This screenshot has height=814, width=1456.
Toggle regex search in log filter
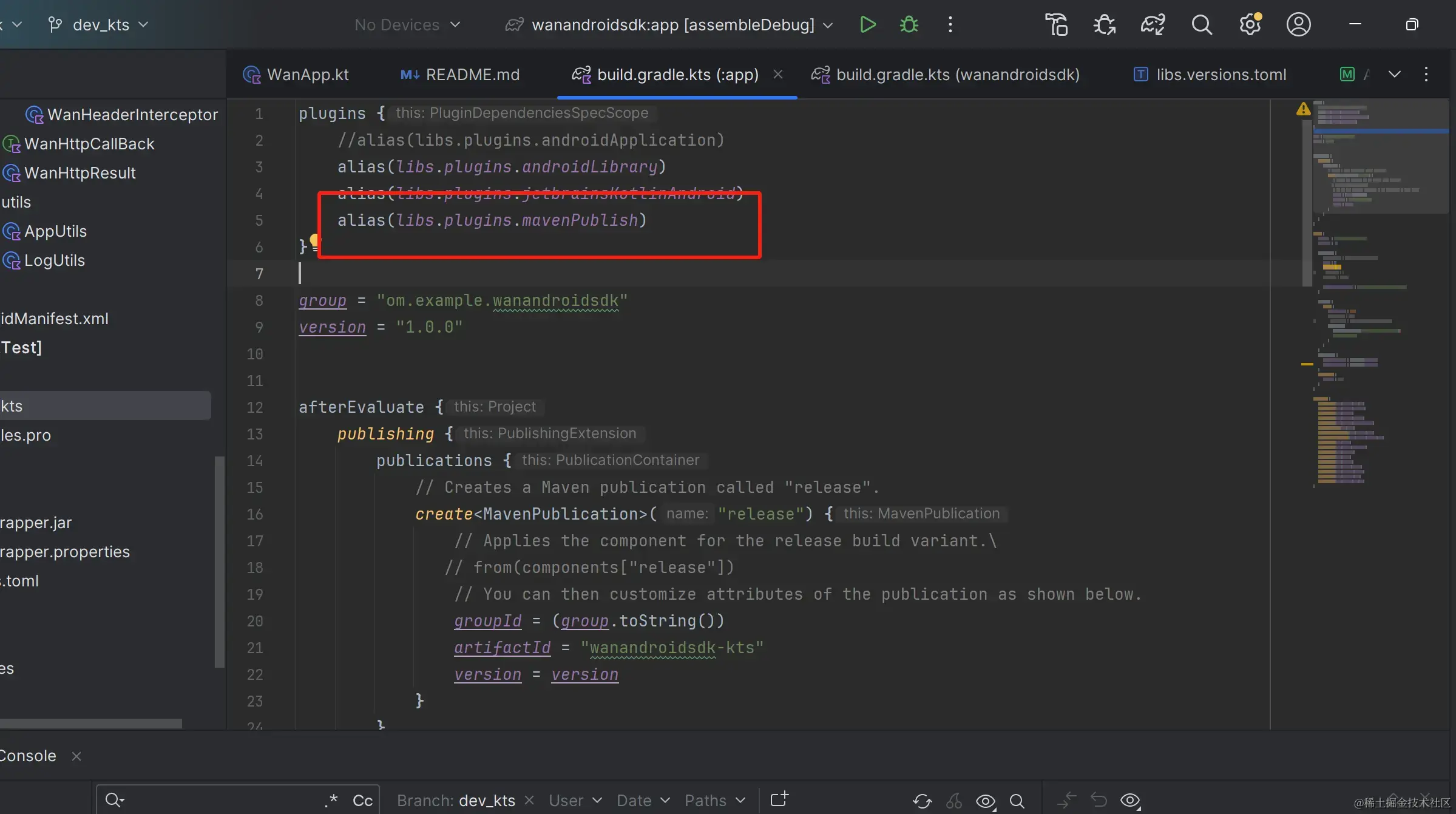(x=331, y=801)
